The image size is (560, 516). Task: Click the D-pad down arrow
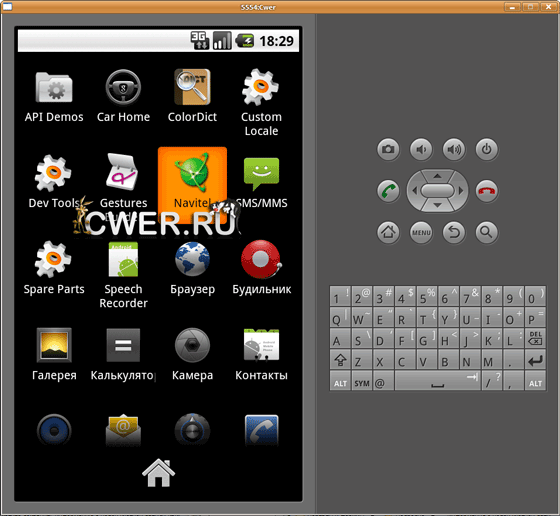(x=438, y=205)
